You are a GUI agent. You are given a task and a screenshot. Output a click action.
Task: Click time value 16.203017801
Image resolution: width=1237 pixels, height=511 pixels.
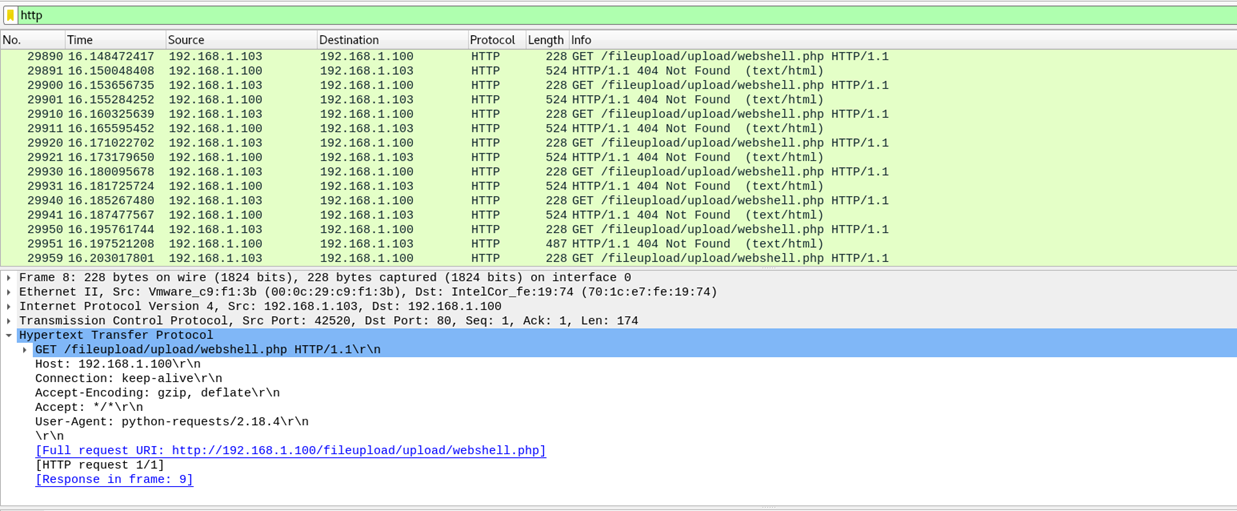click(x=111, y=258)
